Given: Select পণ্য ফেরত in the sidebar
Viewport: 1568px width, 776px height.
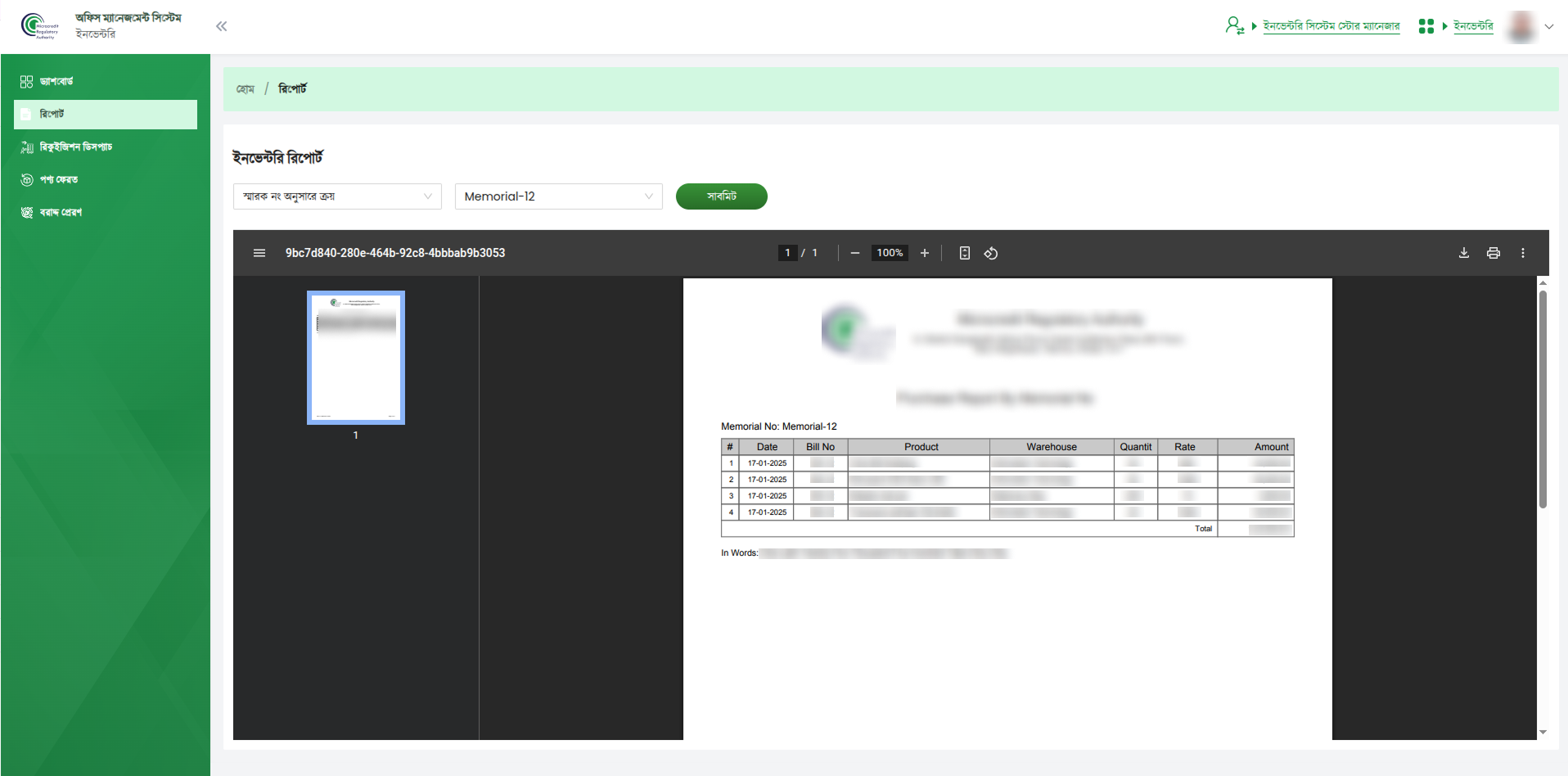Looking at the screenshot, I should pos(59,179).
